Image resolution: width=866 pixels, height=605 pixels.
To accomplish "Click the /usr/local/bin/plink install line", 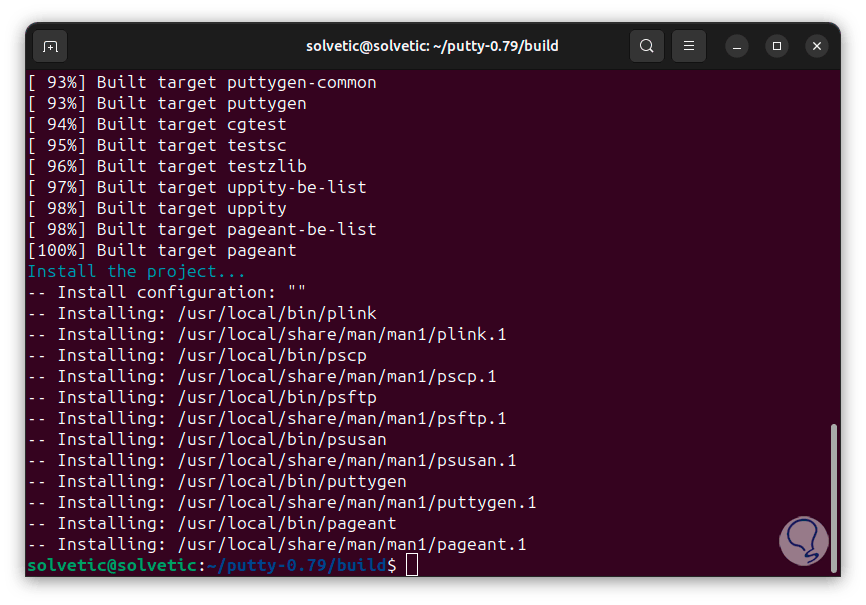I will [202, 313].
